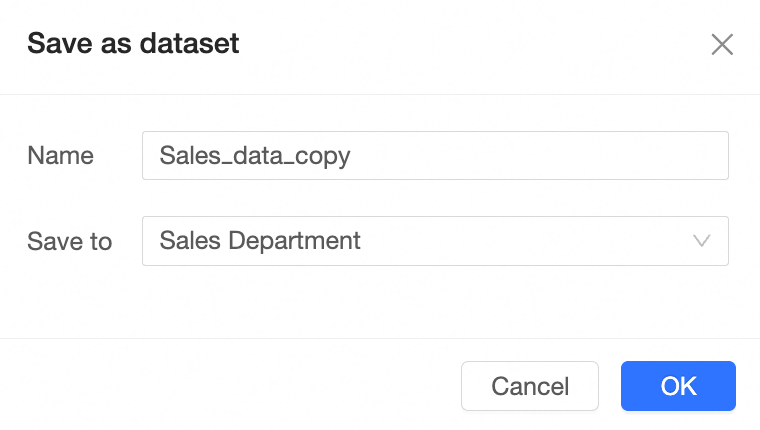Click the Save as dataset title

(132, 44)
